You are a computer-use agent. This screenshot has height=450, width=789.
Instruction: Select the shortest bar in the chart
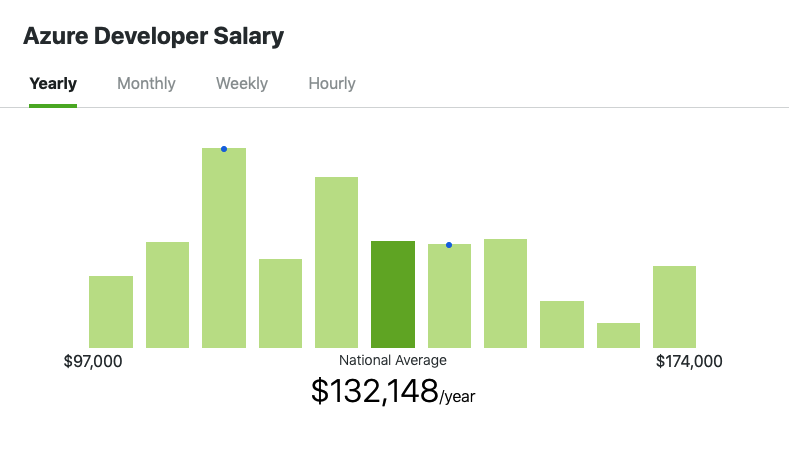618,335
